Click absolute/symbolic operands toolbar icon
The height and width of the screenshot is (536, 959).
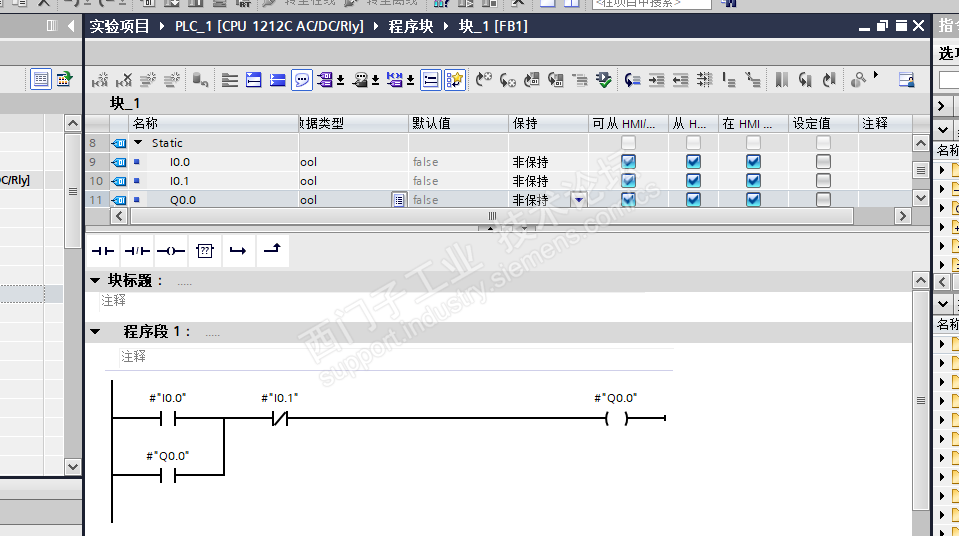[325, 80]
